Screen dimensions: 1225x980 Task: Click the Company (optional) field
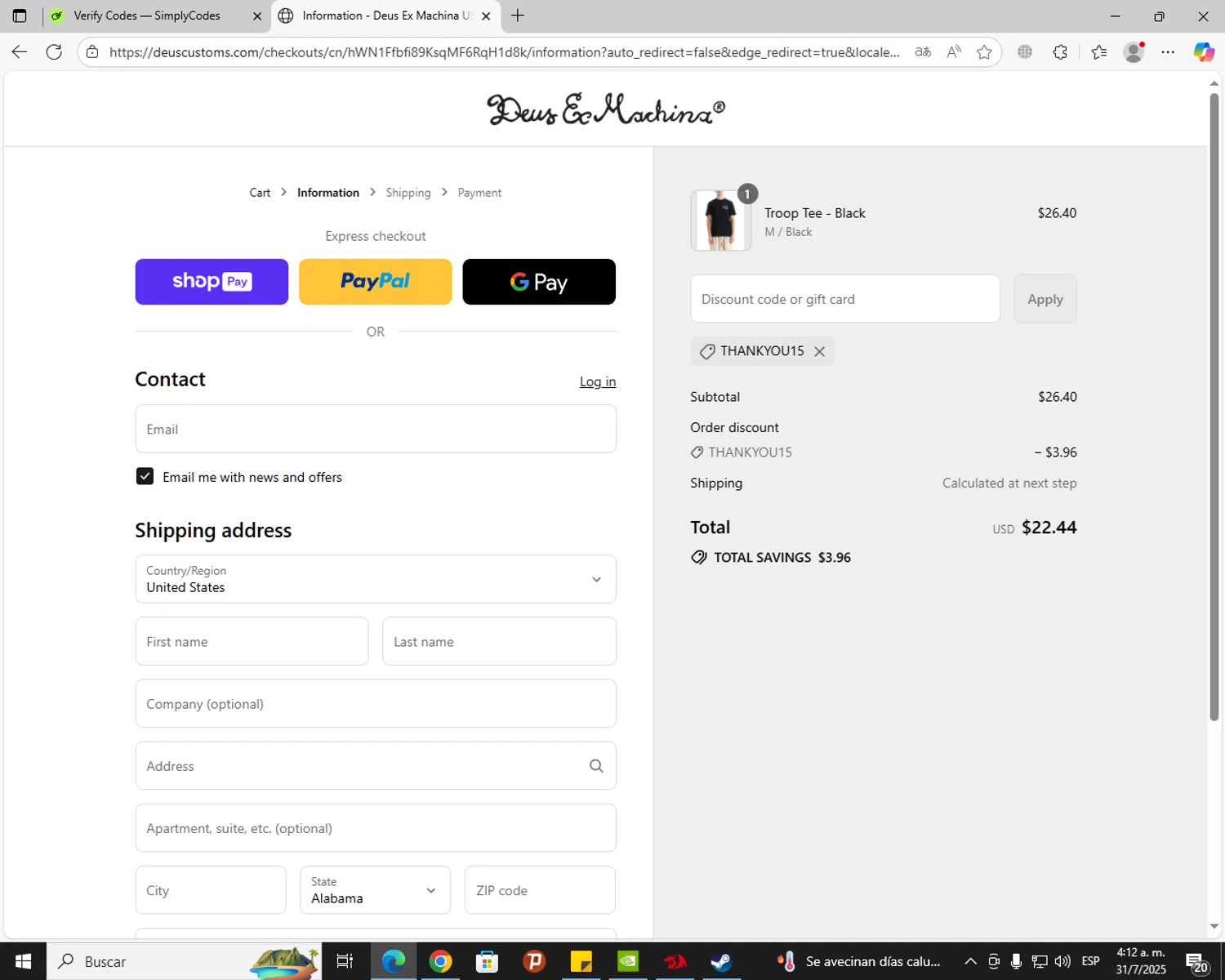376,703
